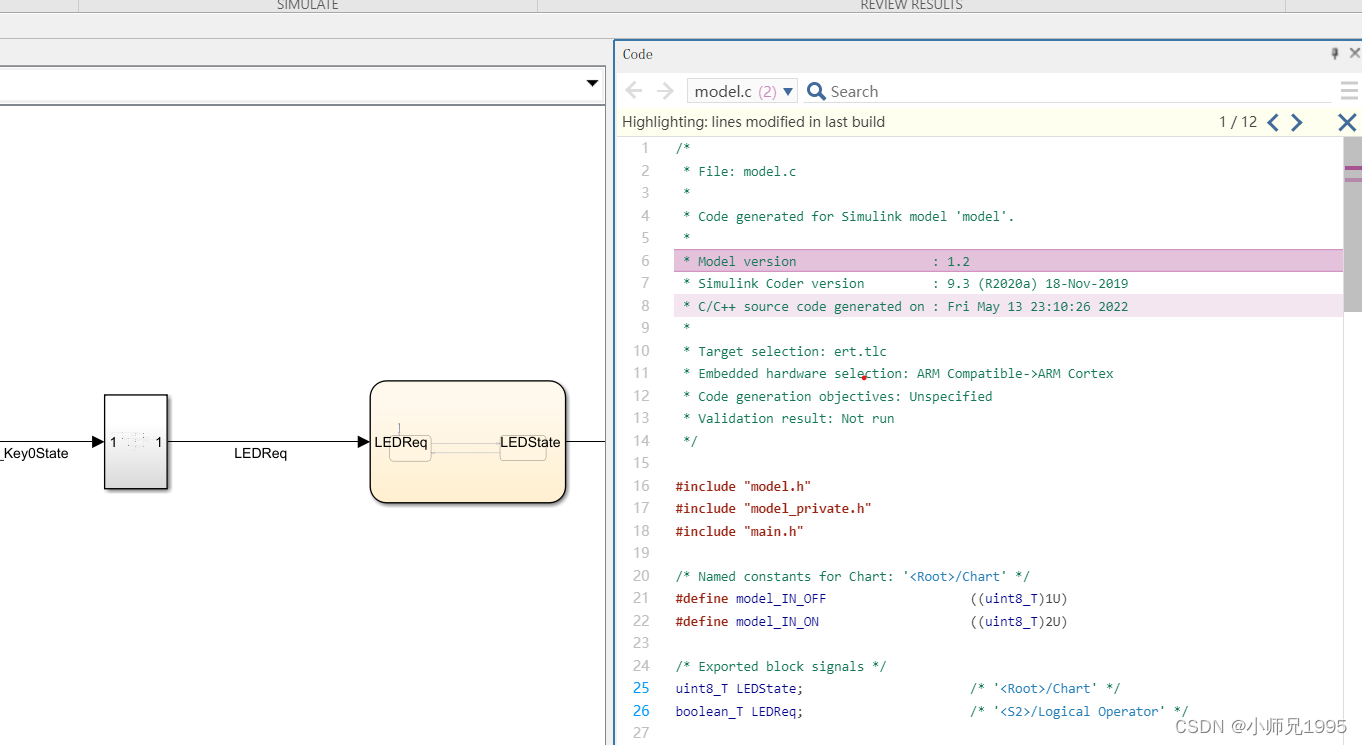
Task: Jump to next highlighted change
Action: point(1297,122)
